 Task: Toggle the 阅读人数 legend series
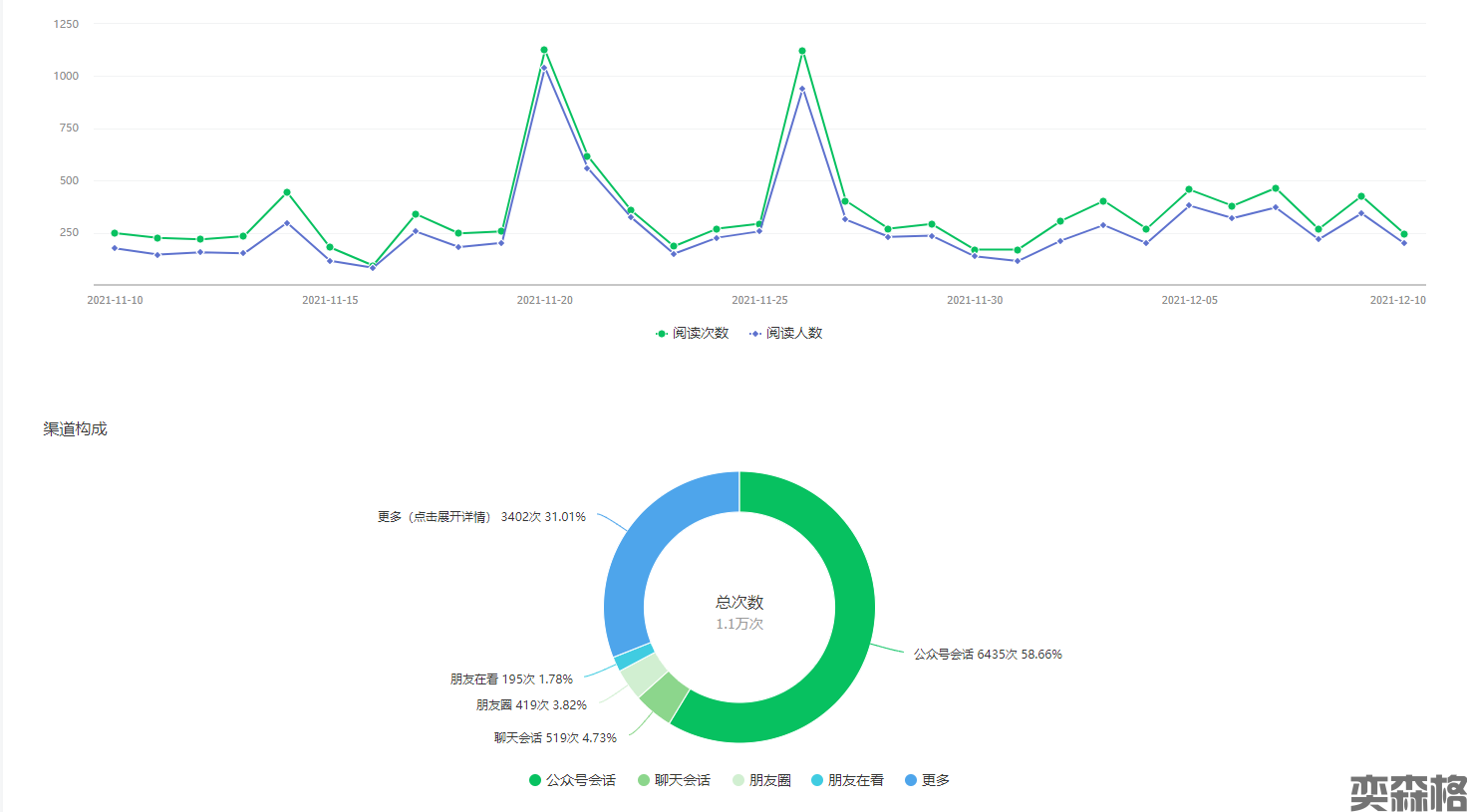785,333
